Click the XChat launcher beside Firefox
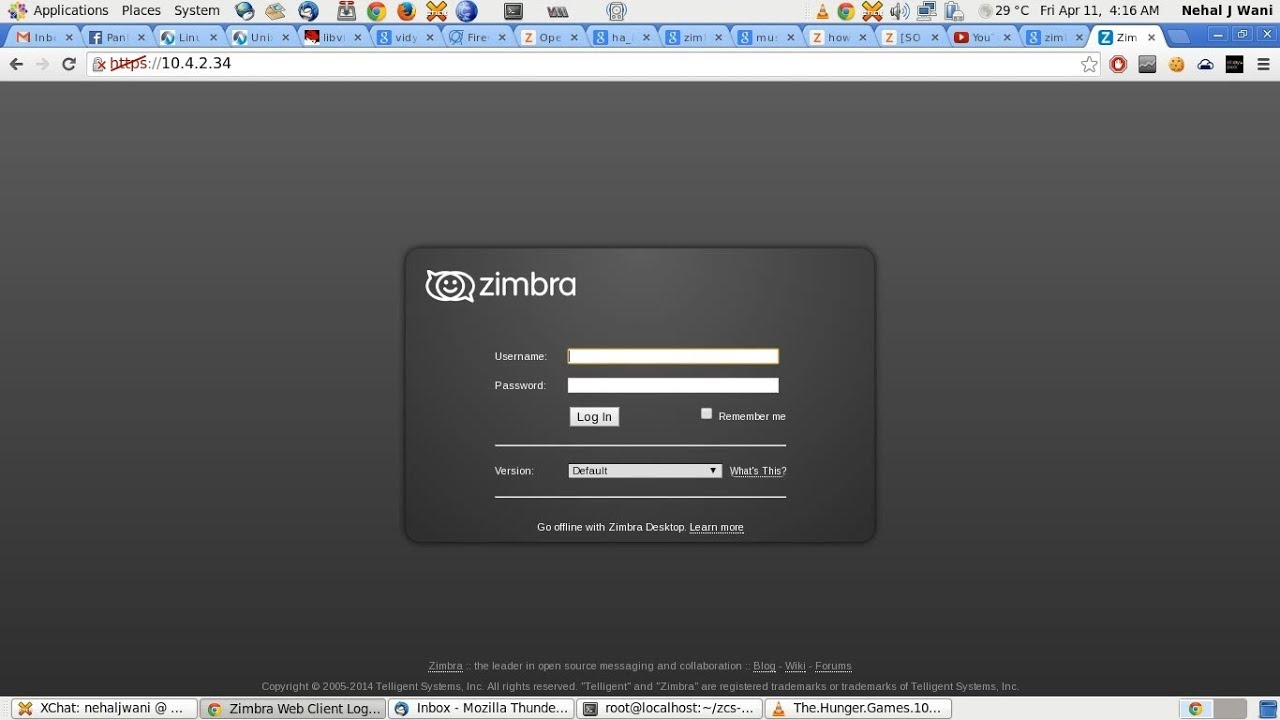 436,11
